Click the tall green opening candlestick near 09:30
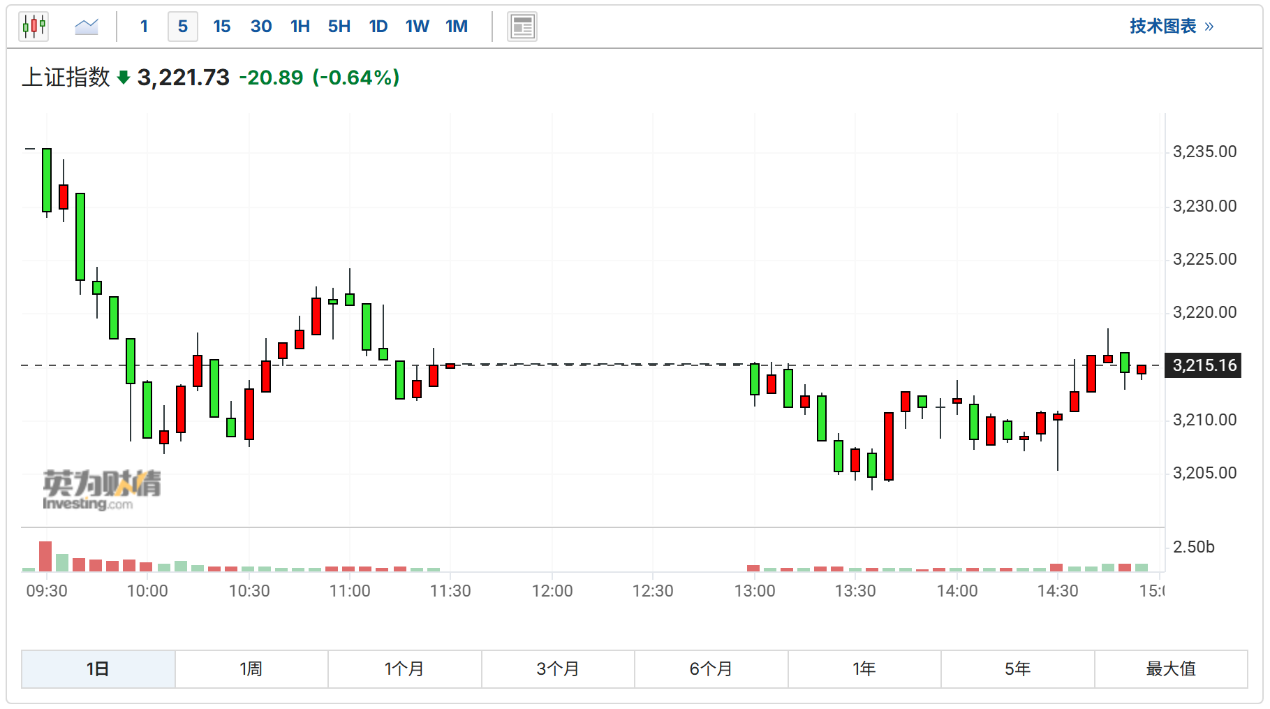This screenshot has width=1270, height=709. point(46,180)
